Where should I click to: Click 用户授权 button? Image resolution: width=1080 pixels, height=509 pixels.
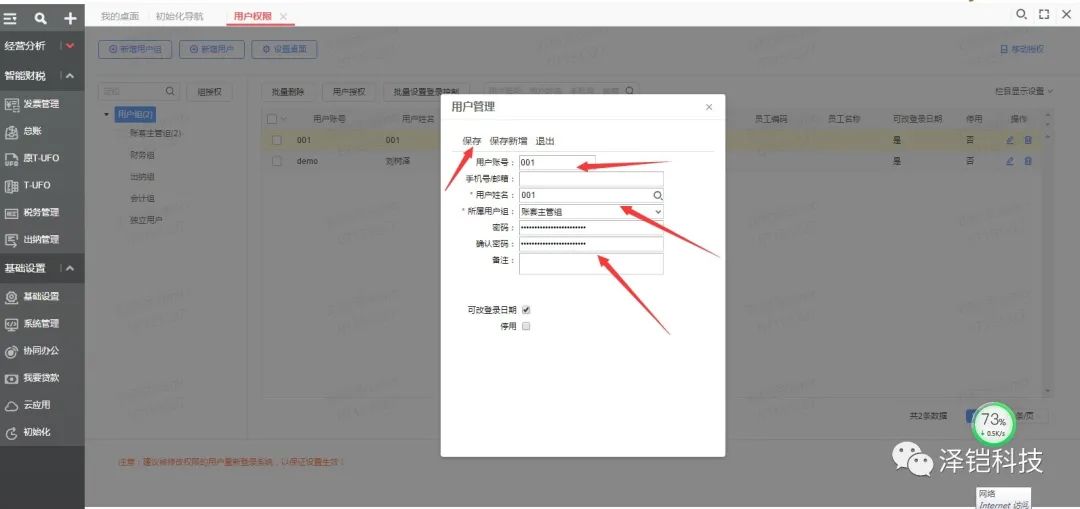point(349,92)
